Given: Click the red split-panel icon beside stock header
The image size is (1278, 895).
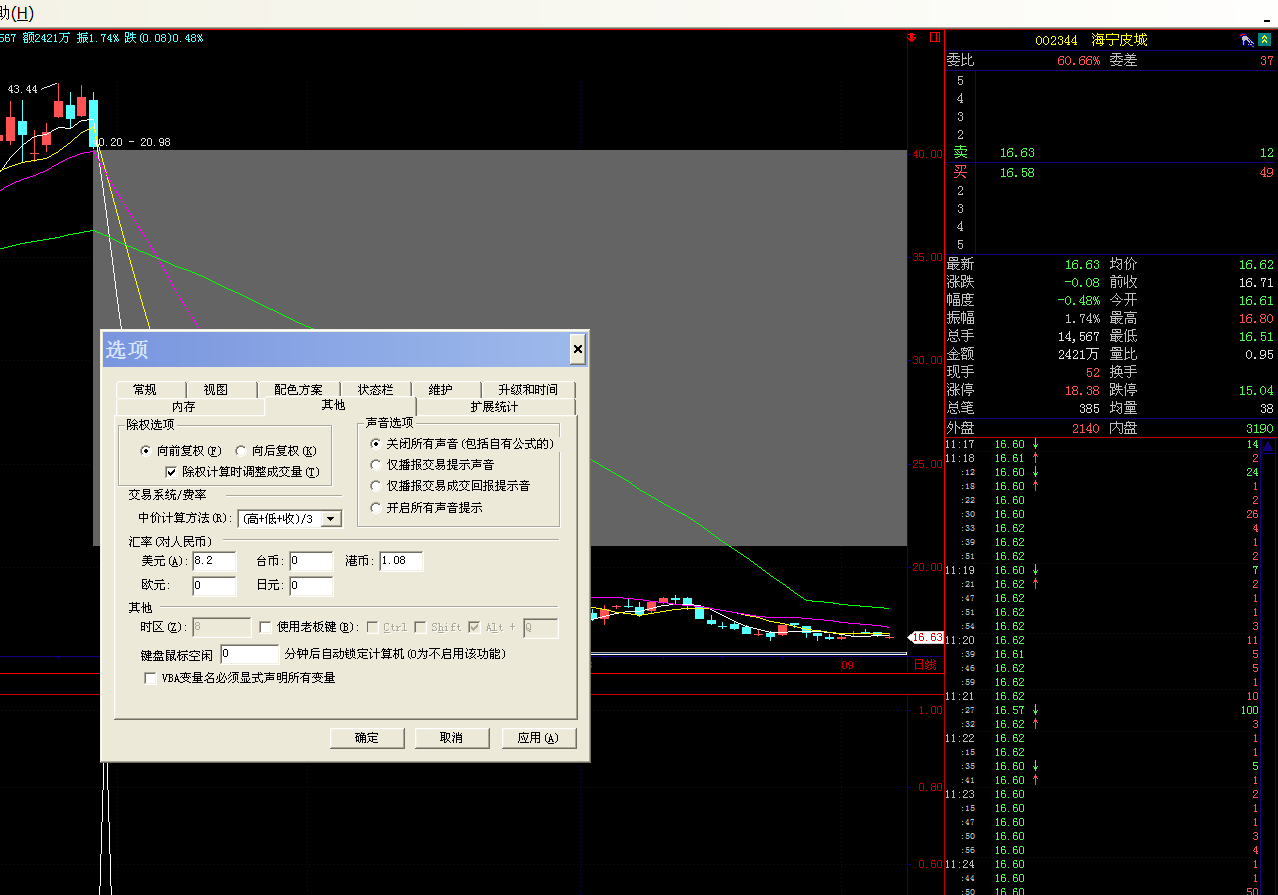Looking at the screenshot, I should [935, 38].
